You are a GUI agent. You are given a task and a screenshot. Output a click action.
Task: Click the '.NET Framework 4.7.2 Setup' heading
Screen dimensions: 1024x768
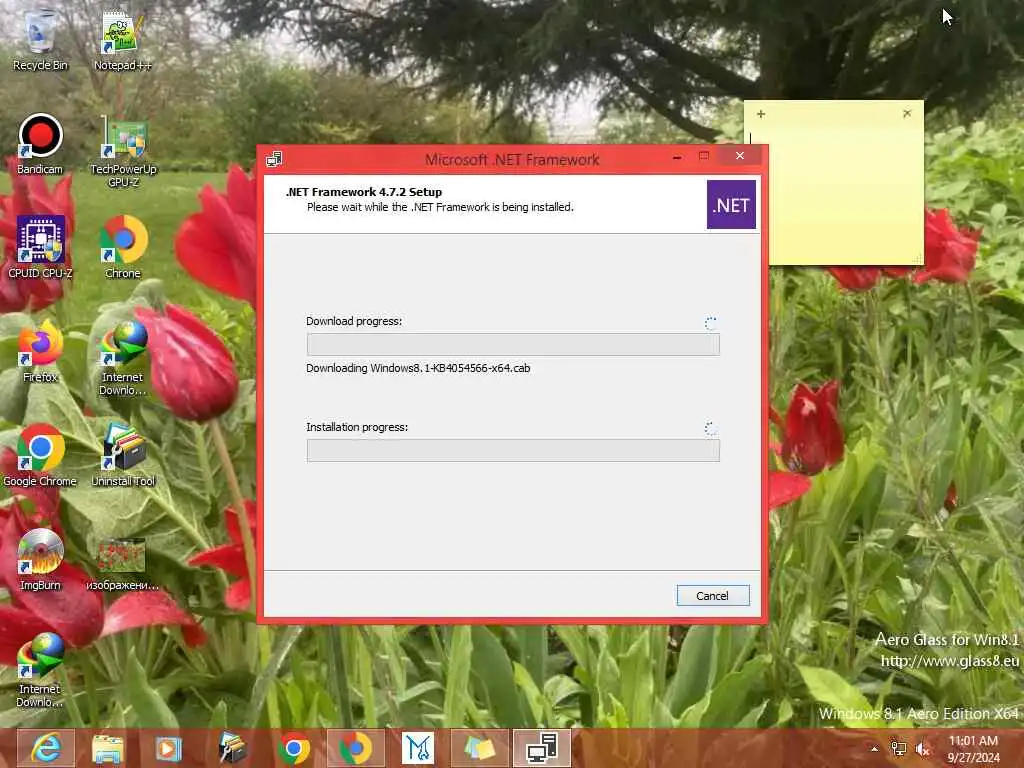[x=364, y=192]
